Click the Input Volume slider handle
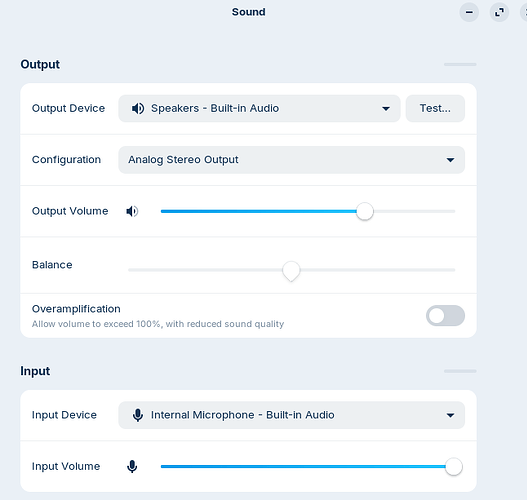Viewport: 527px width, 500px height. [454, 466]
